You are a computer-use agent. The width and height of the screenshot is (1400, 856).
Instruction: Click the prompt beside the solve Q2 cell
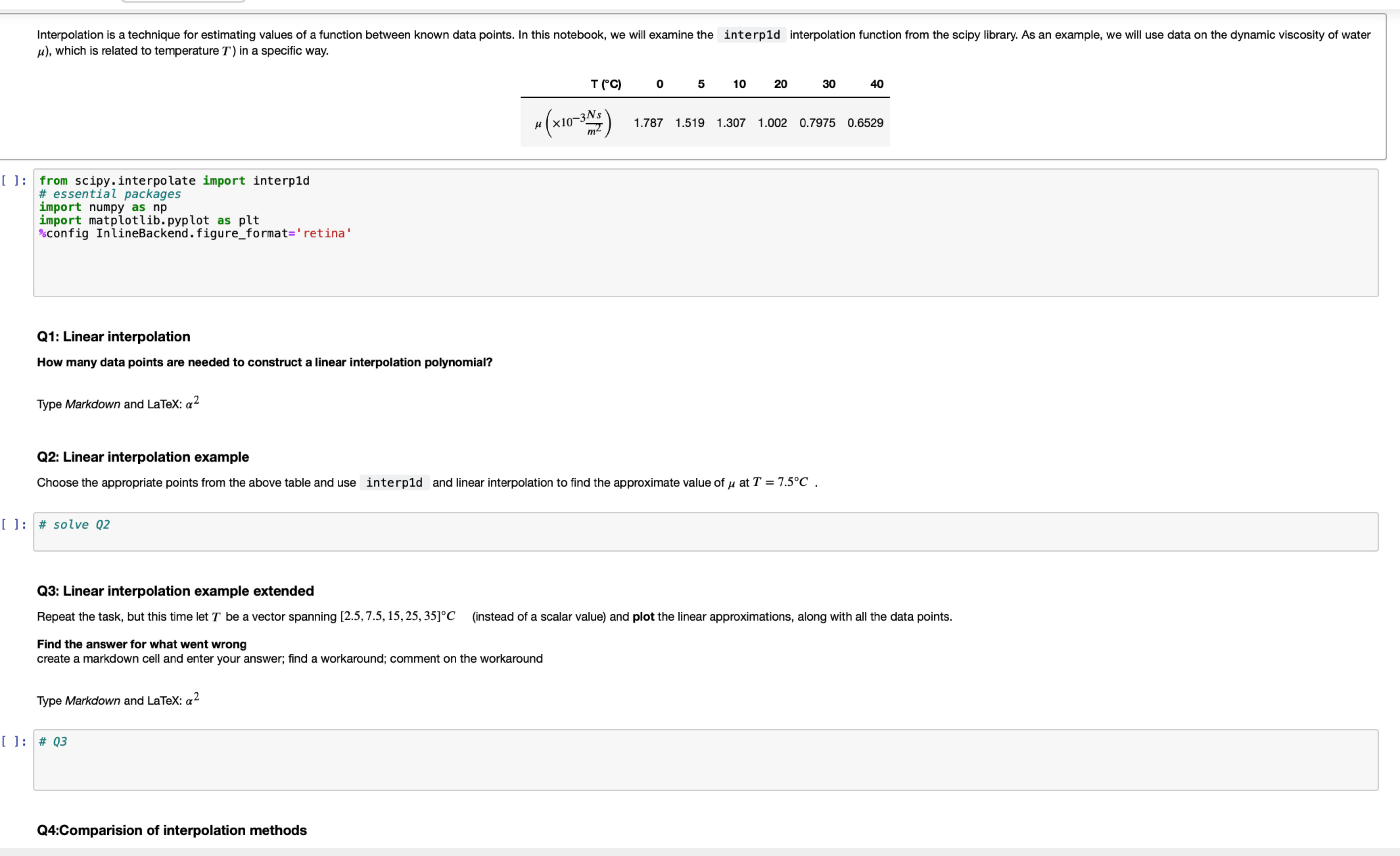[13, 524]
